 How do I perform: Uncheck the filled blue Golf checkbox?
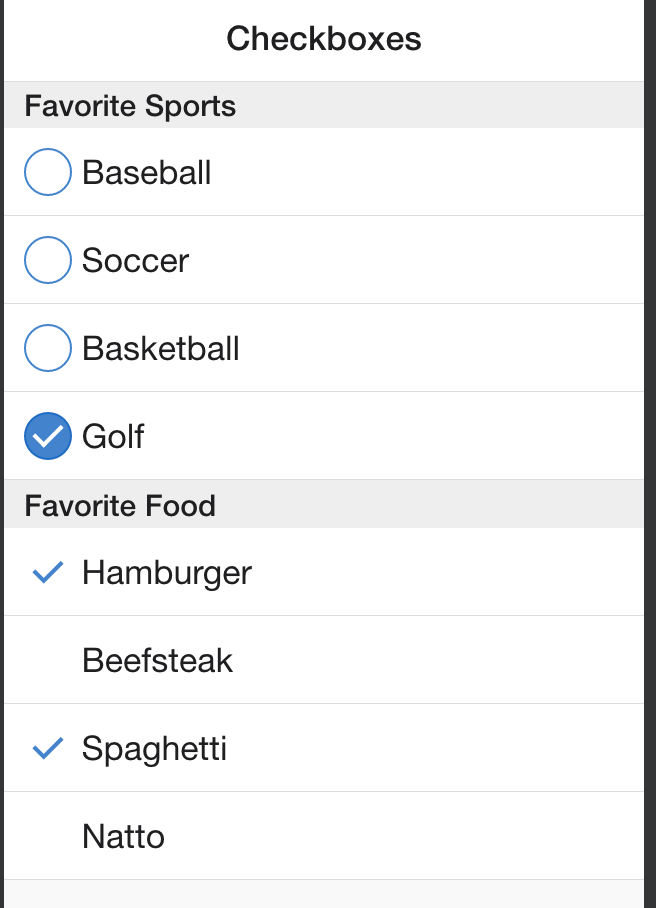[48, 436]
